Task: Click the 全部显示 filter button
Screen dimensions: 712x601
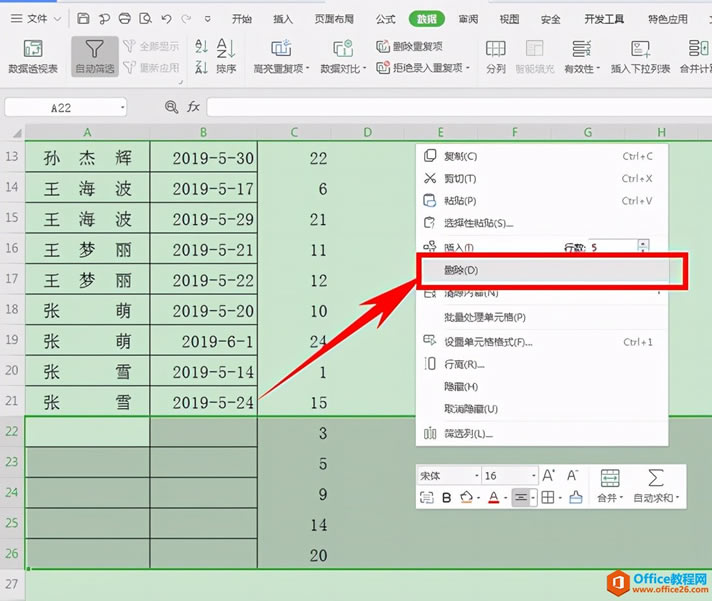Action: [152, 46]
